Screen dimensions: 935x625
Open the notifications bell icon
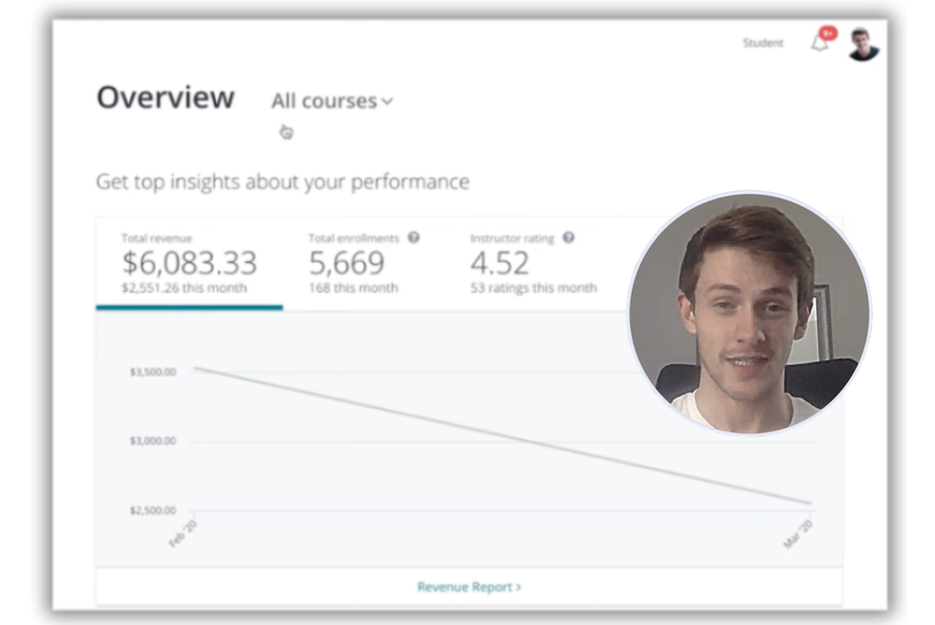coord(820,44)
